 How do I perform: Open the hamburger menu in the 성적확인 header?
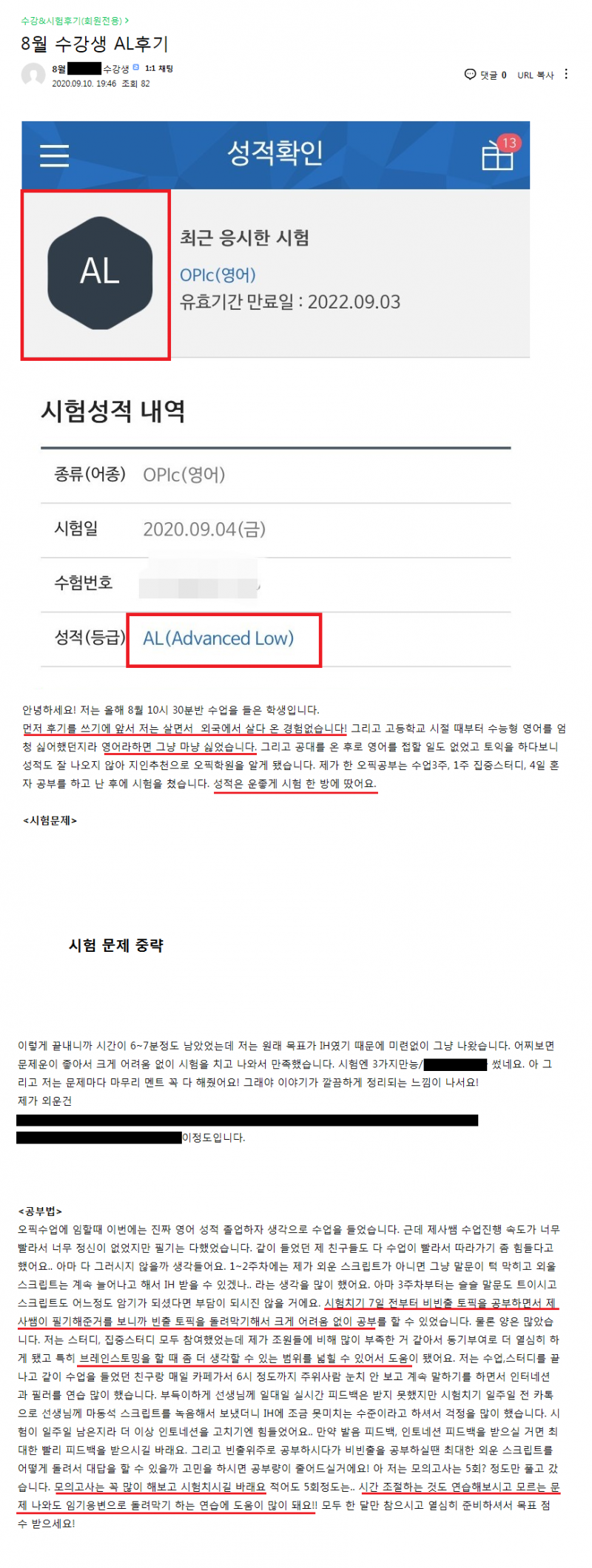click(x=54, y=155)
